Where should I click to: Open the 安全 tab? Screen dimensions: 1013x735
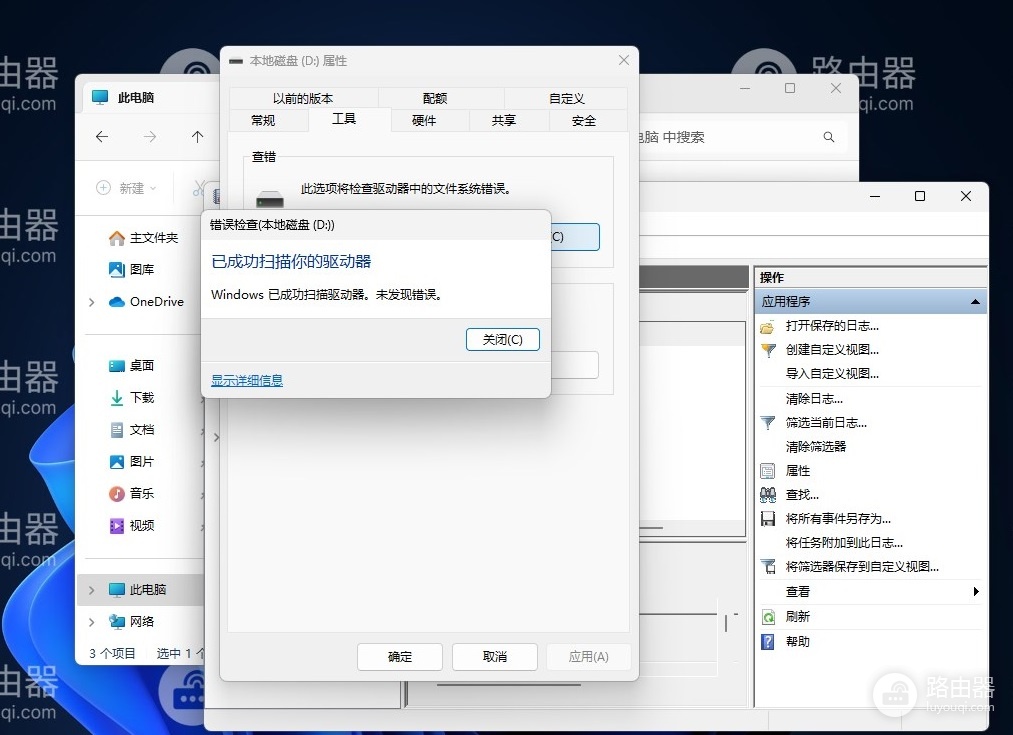(584, 121)
